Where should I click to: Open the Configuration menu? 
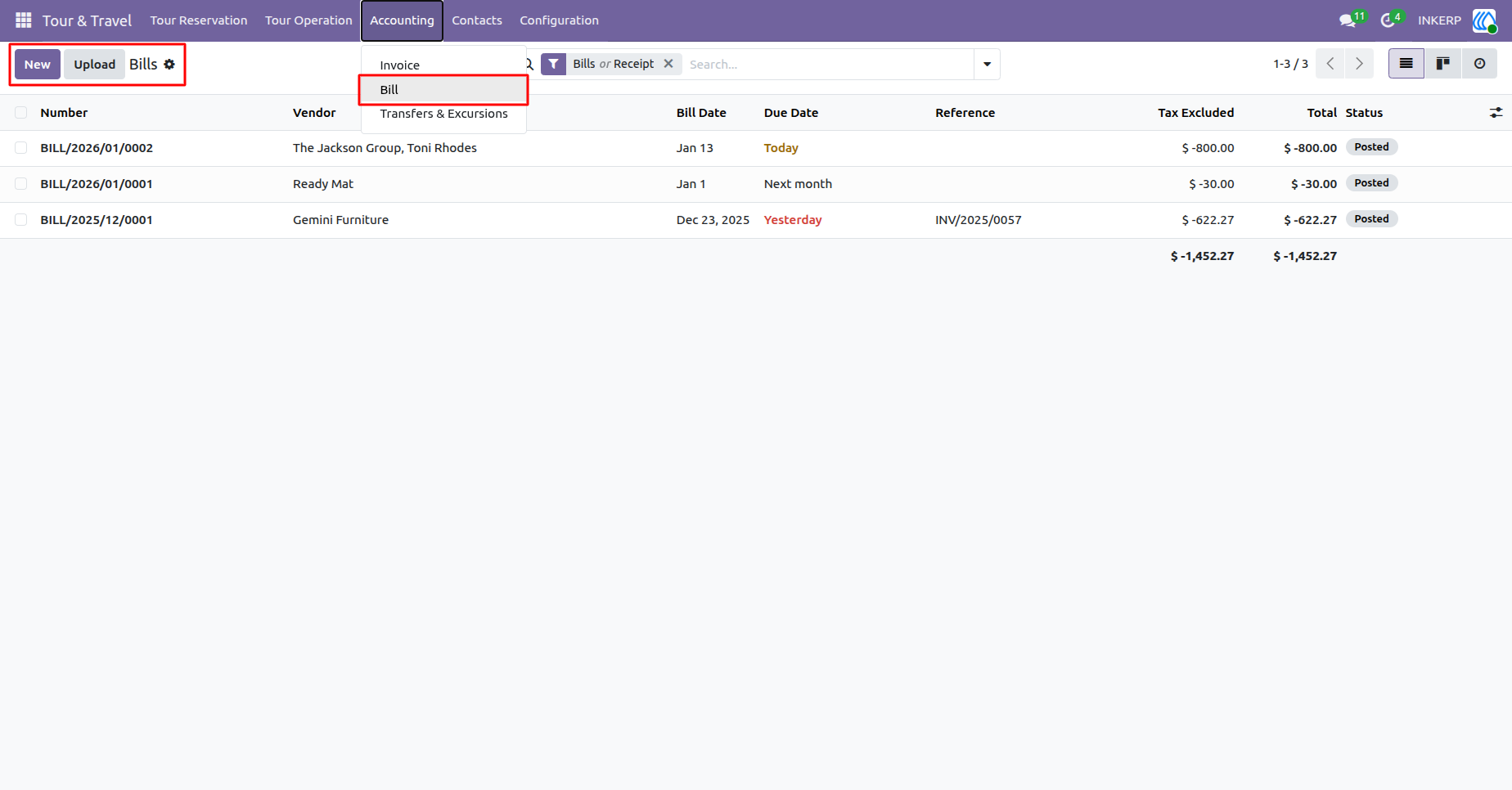pyautogui.click(x=560, y=20)
